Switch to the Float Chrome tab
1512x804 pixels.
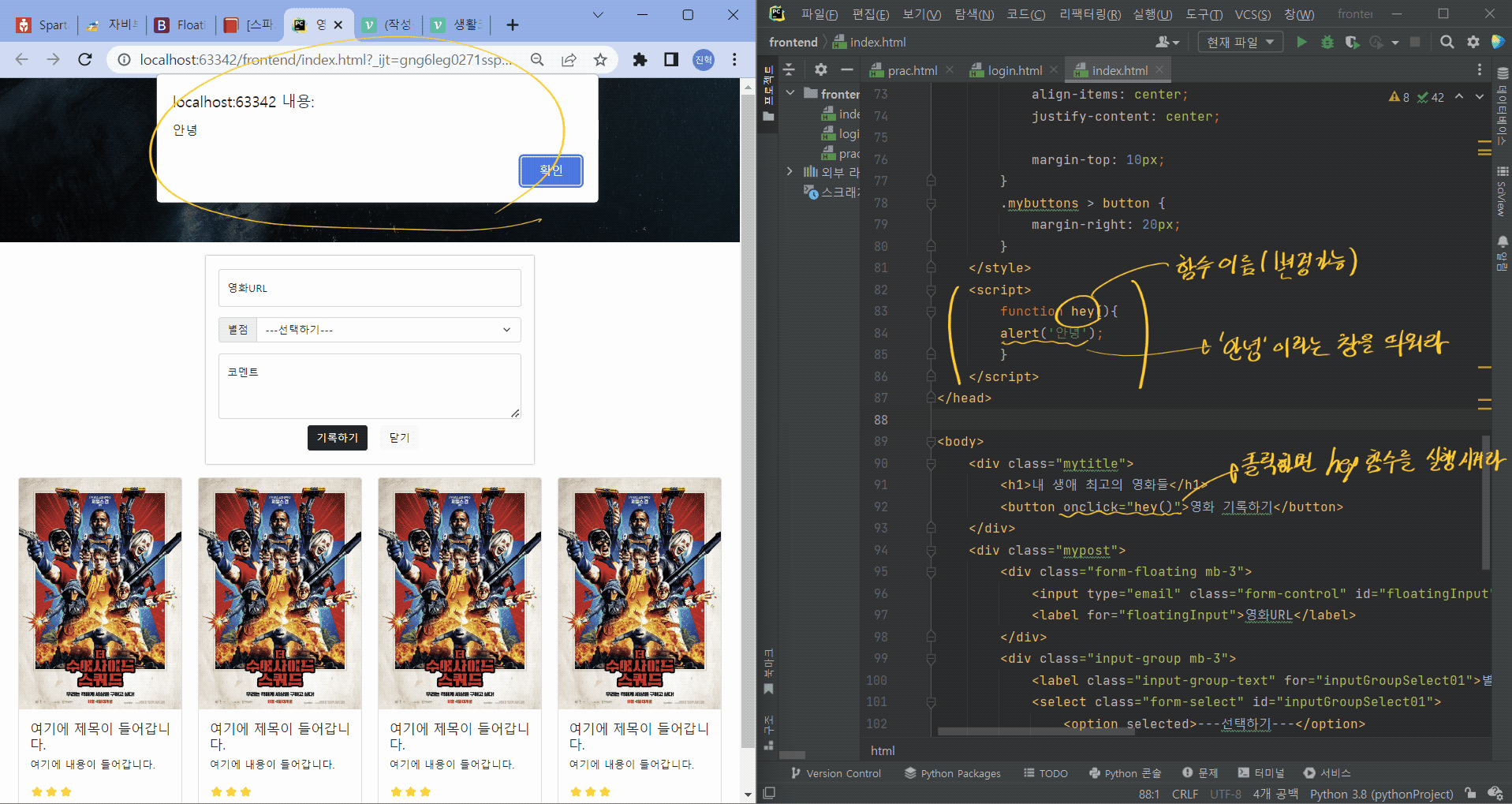click(x=181, y=25)
